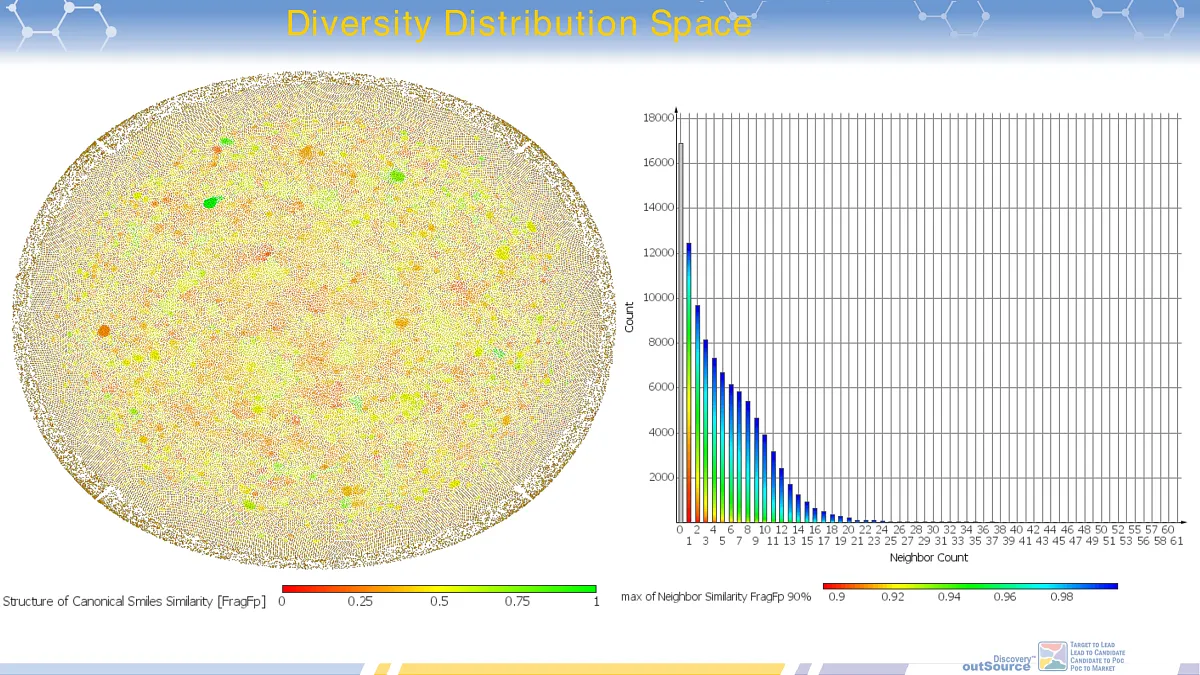Click the FragFp similarity color gradient bar
The width and height of the screenshot is (1200, 675).
point(440,589)
